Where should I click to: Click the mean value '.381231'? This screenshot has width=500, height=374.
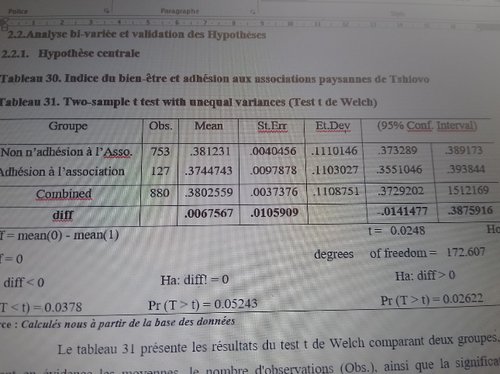point(210,151)
